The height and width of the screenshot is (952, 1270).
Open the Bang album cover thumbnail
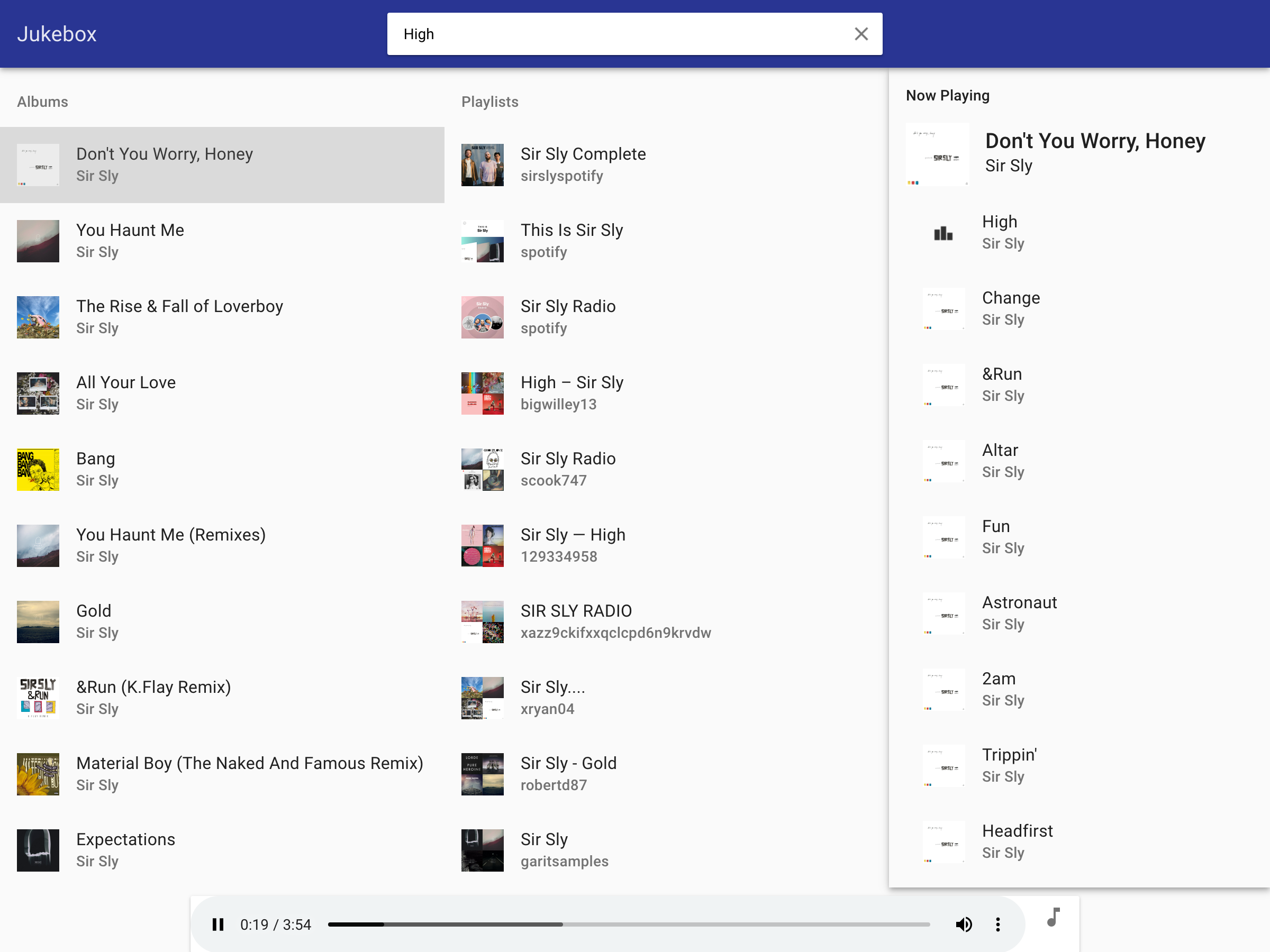[38, 470]
